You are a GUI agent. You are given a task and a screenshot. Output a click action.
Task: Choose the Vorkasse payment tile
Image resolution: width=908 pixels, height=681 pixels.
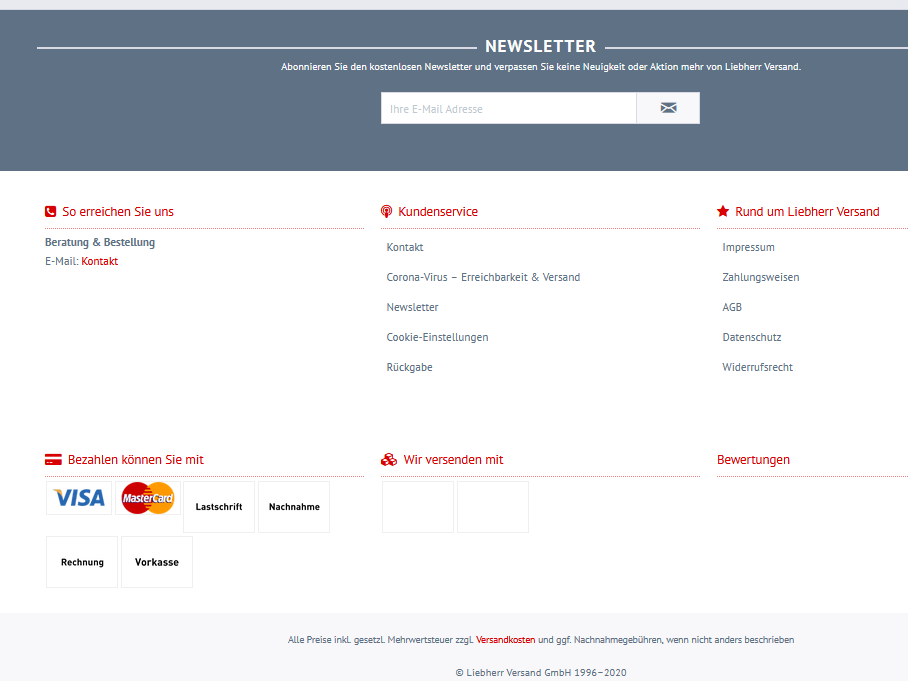[x=157, y=562]
